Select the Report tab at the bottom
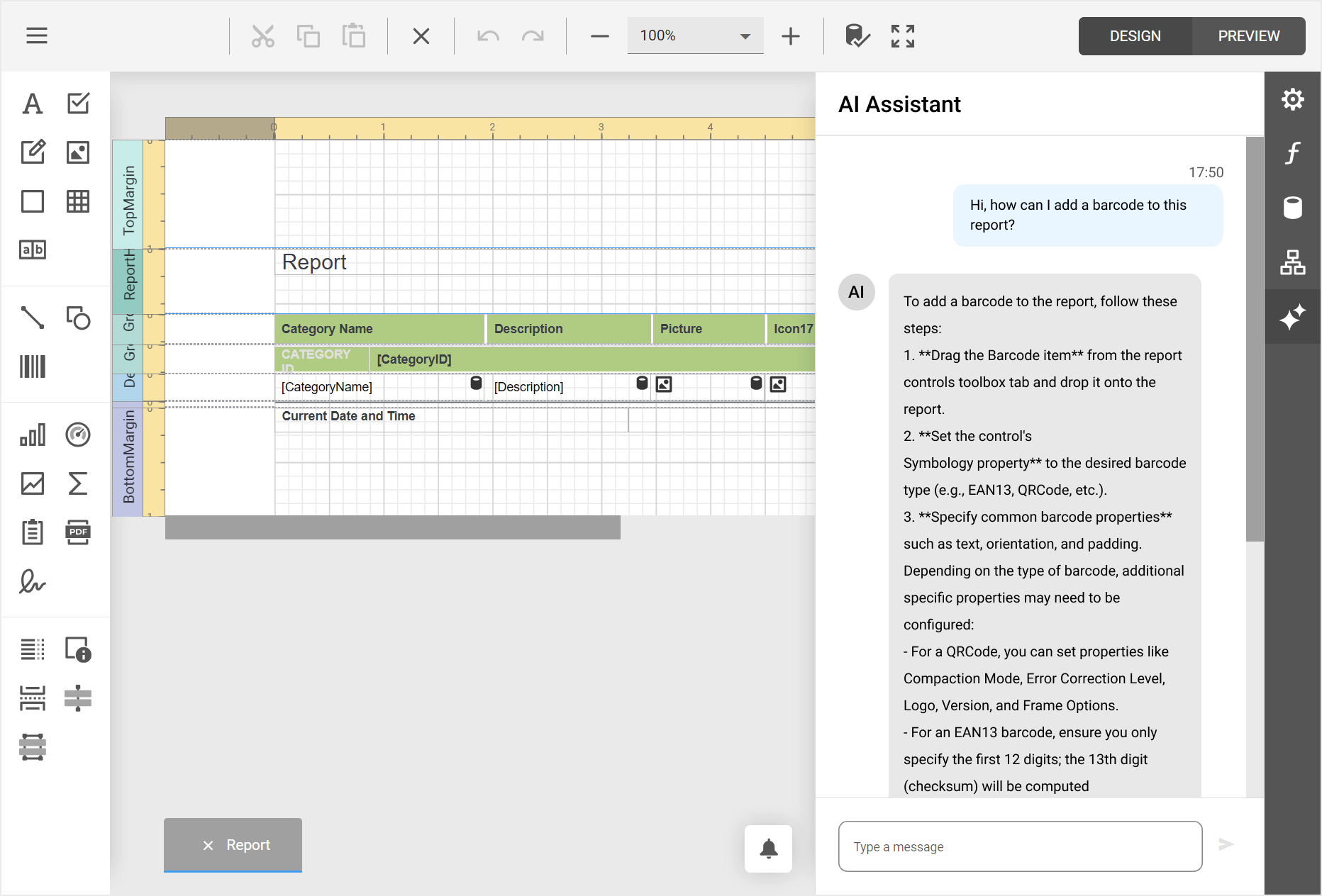The width and height of the screenshot is (1322, 896). point(248,845)
